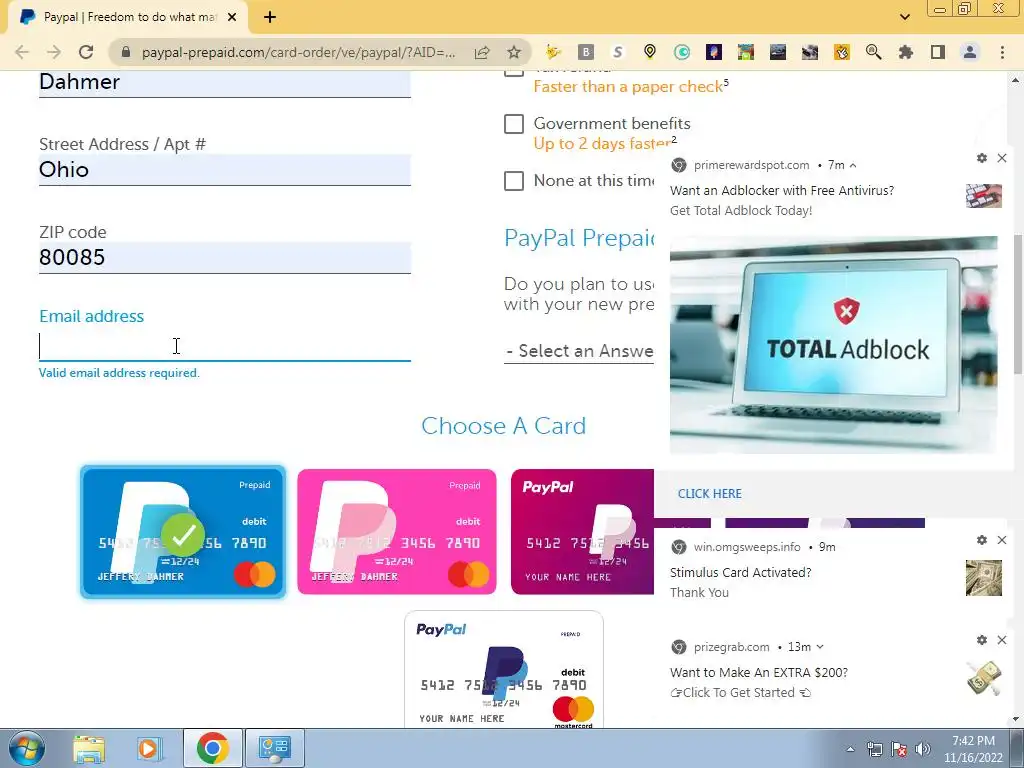Open new browser tab

tap(270, 18)
